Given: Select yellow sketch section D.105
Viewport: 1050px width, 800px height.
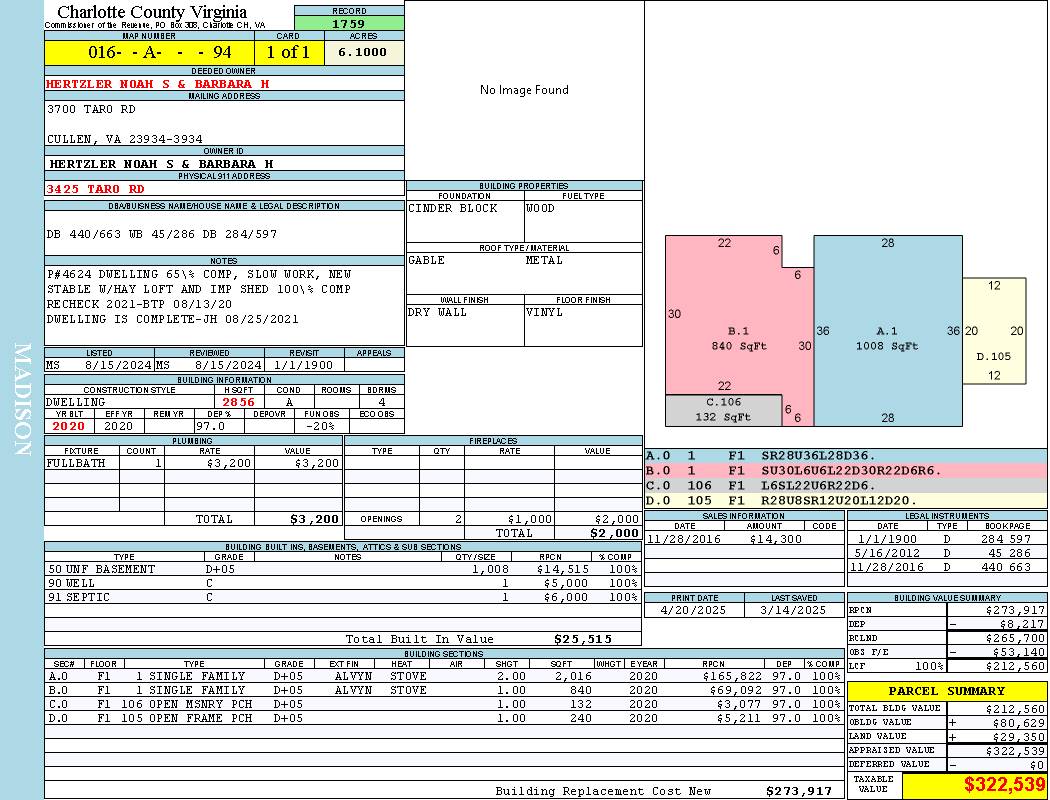Looking at the screenshot, I should 994,331.
